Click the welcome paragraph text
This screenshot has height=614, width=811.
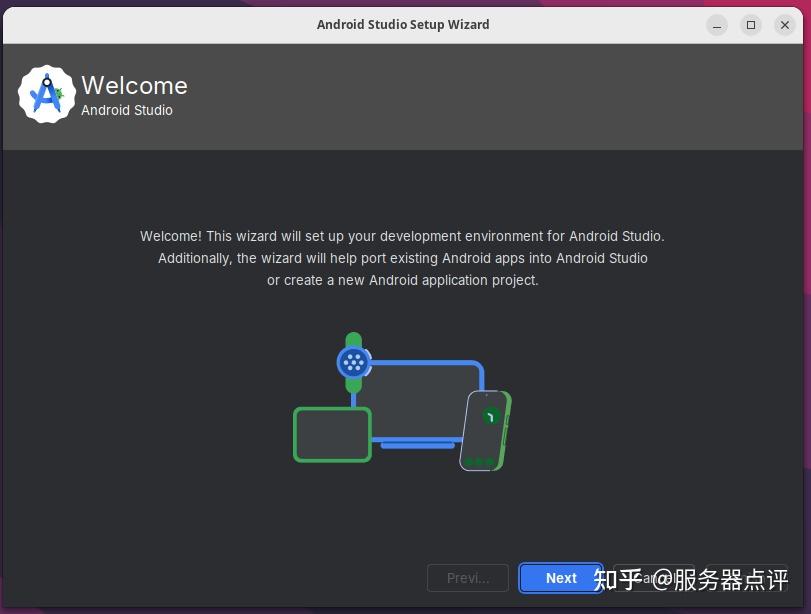[403, 258]
